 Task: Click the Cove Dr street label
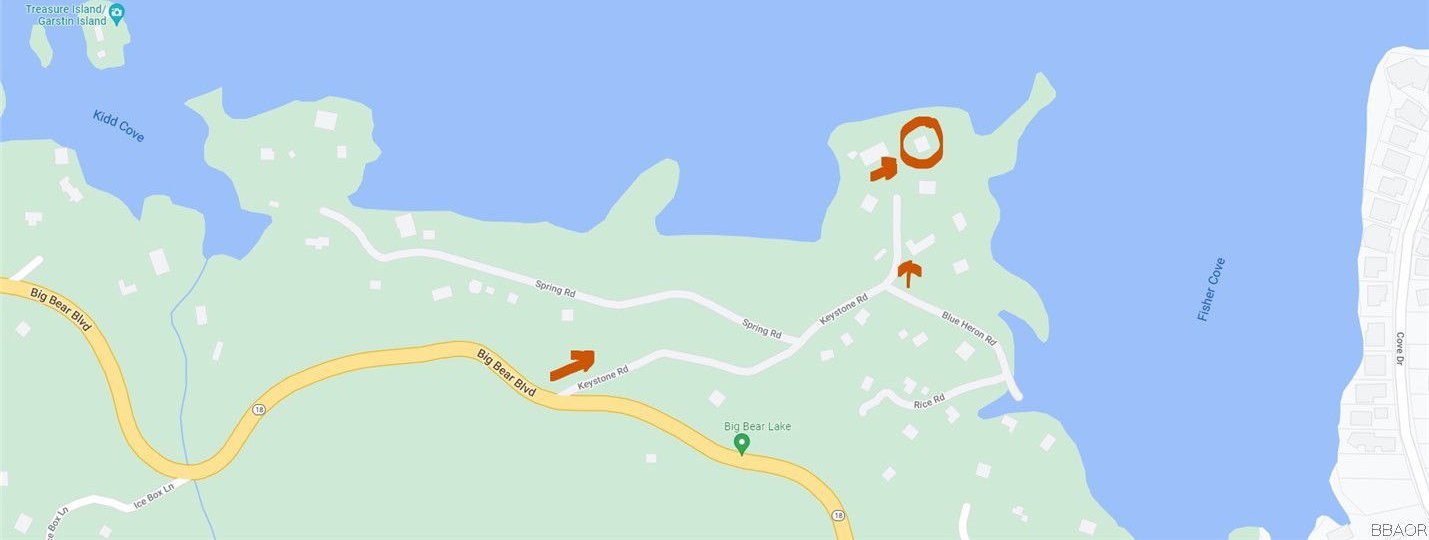[1400, 349]
